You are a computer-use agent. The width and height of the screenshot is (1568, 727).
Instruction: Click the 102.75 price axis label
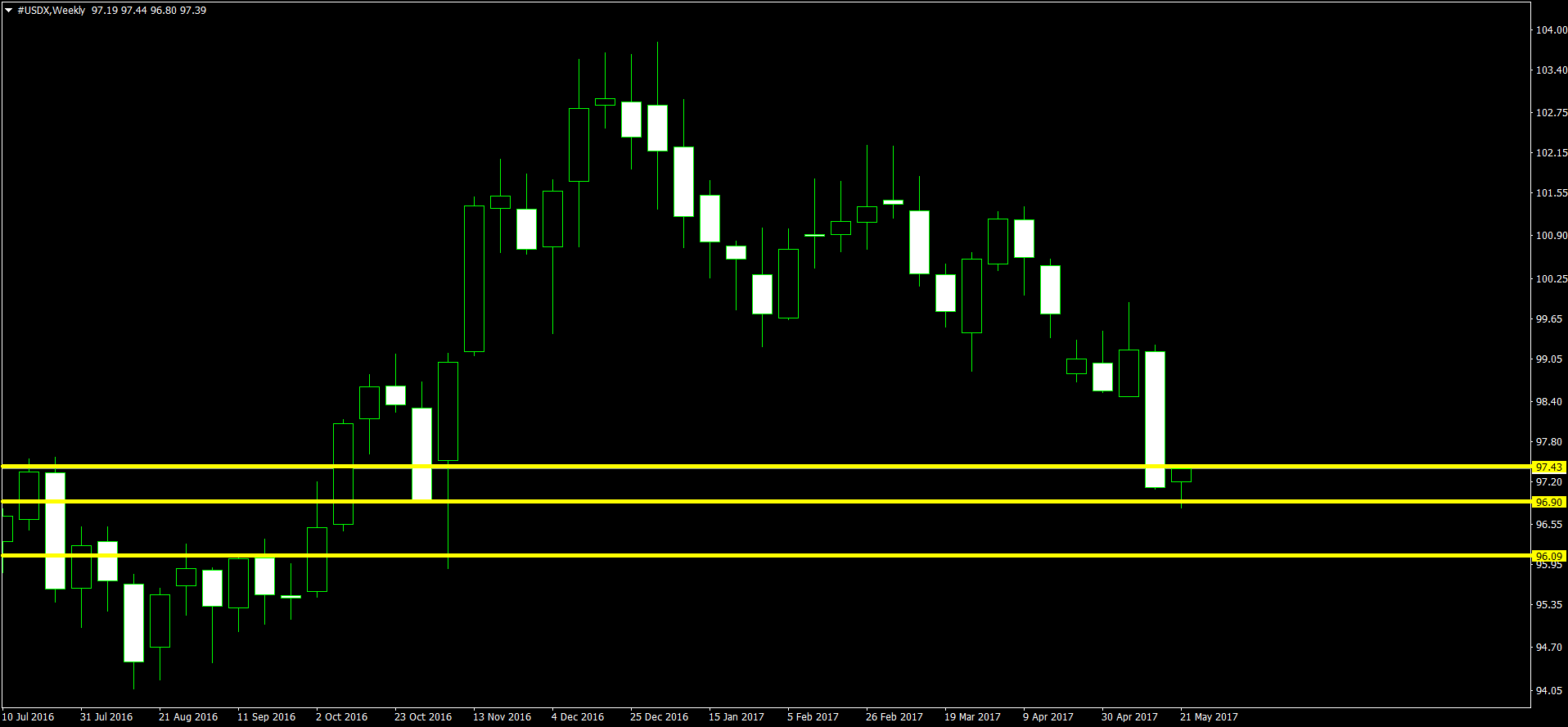pos(1551,113)
